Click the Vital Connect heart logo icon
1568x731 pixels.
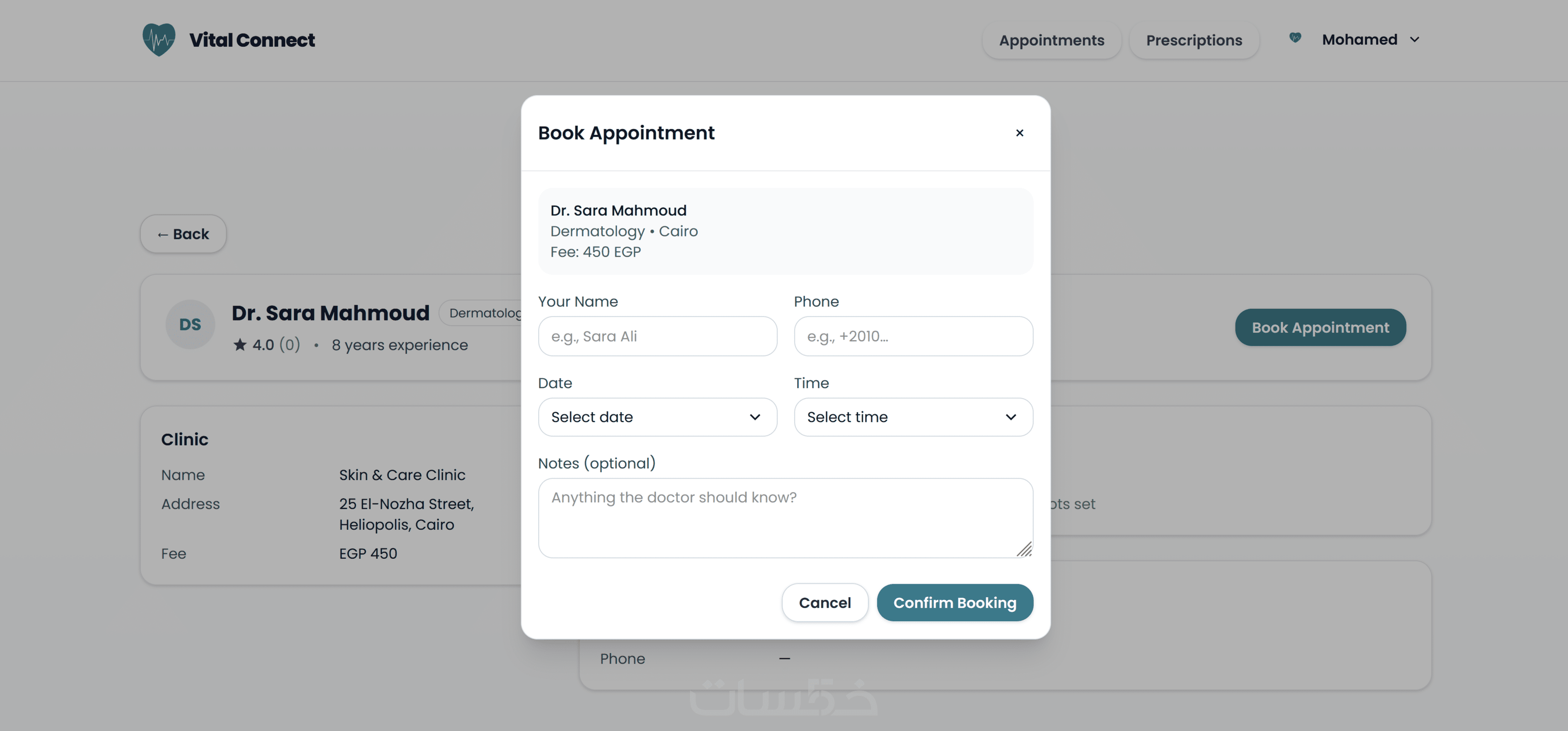click(x=159, y=39)
